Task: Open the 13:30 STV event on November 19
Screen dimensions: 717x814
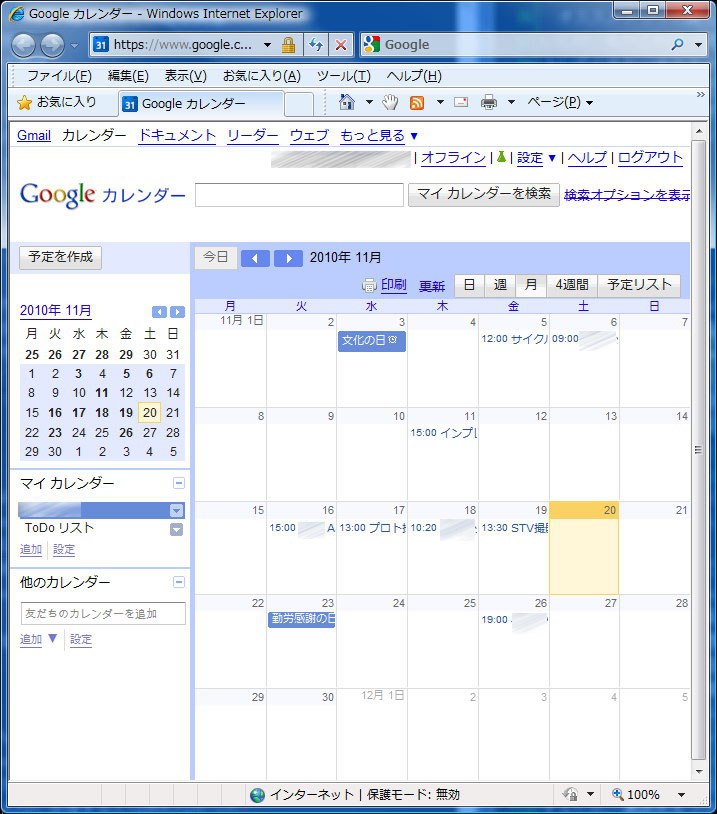Action: coord(514,528)
